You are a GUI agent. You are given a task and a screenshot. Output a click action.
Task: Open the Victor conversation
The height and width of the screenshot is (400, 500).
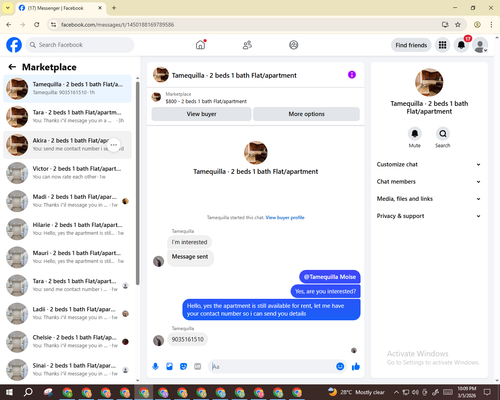coord(67,173)
